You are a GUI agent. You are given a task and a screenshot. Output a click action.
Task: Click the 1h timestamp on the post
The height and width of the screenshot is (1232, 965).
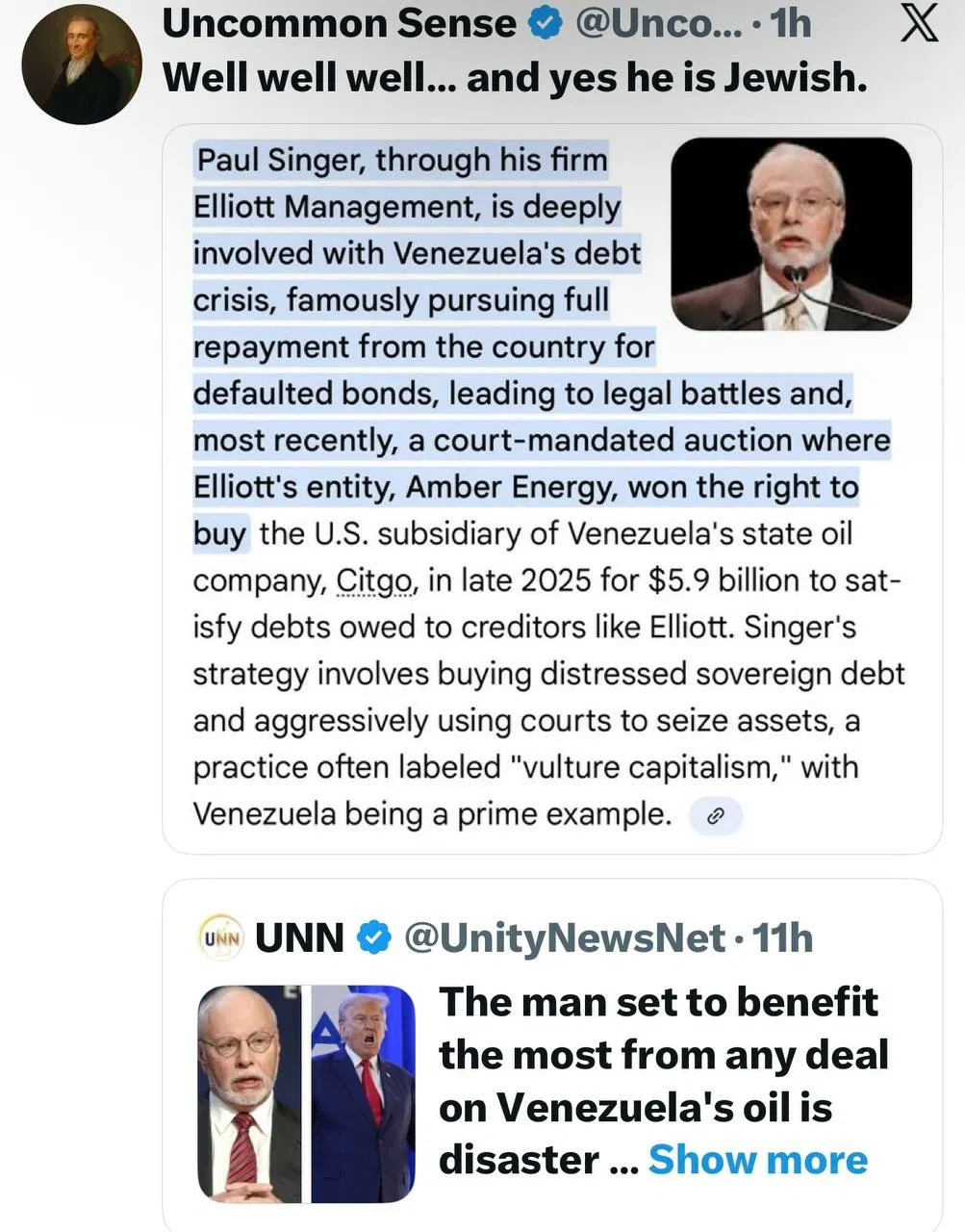click(x=791, y=24)
